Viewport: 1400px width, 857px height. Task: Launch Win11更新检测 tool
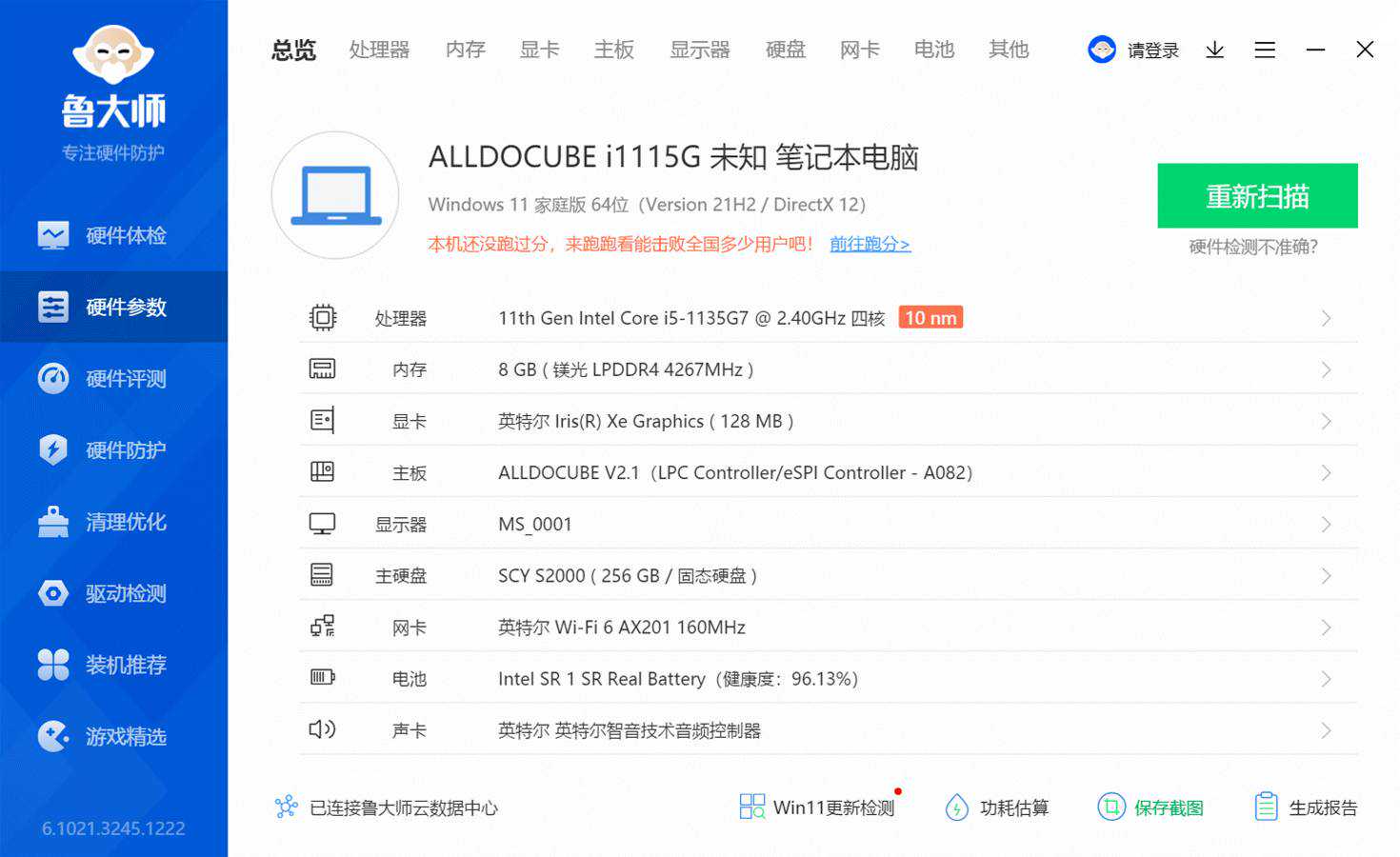[x=818, y=807]
